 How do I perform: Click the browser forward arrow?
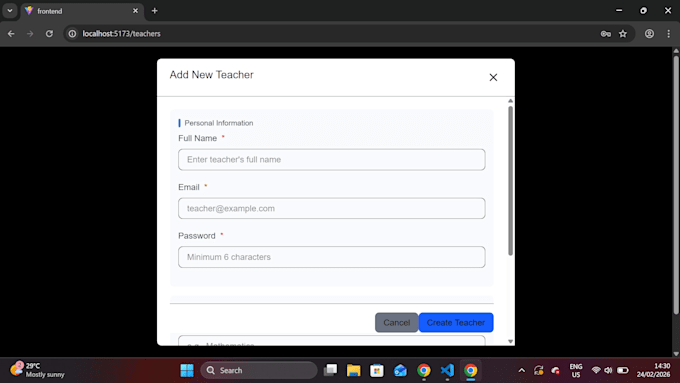click(x=30, y=33)
